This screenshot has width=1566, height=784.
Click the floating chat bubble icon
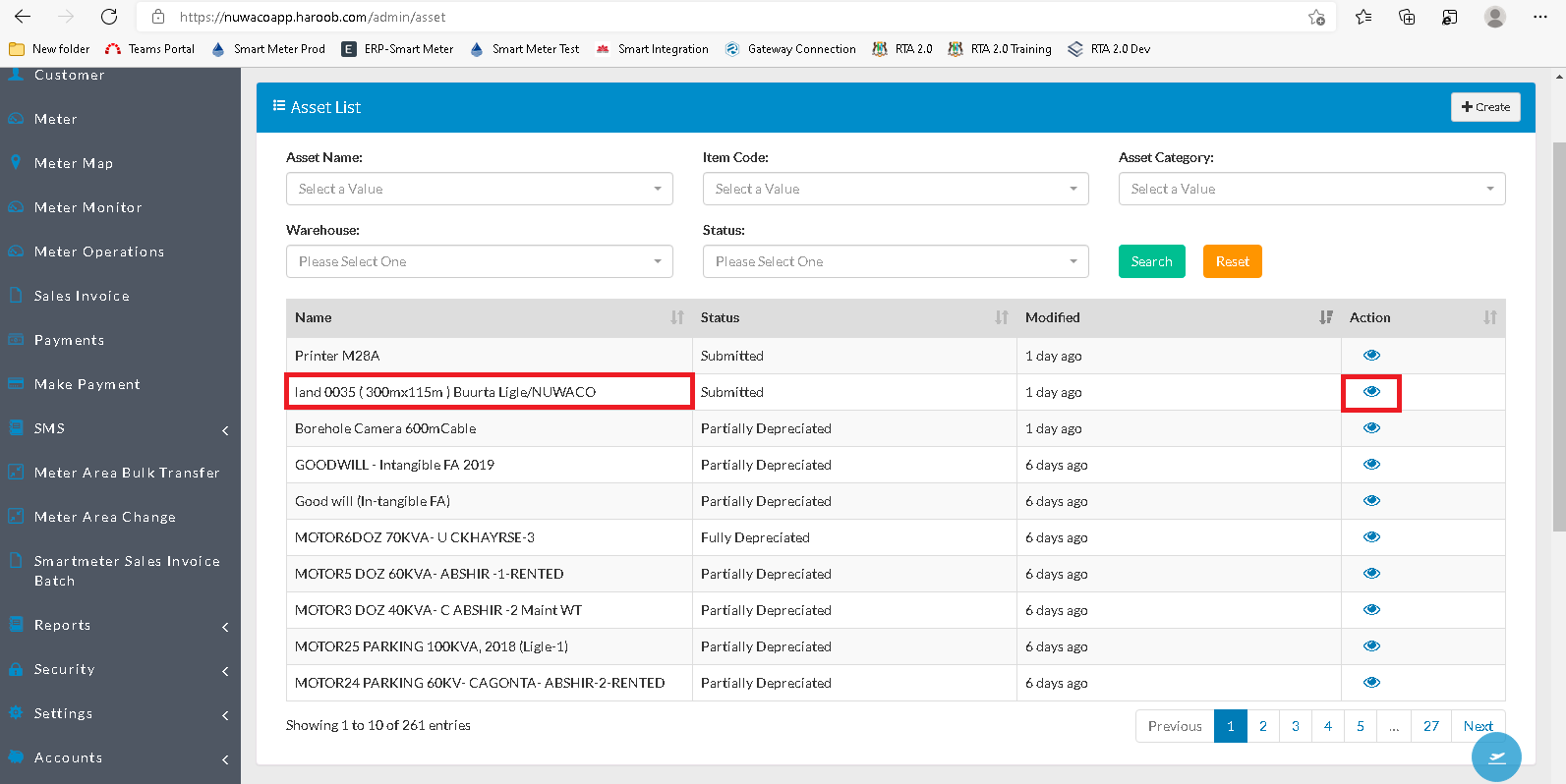(x=1496, y=756)
